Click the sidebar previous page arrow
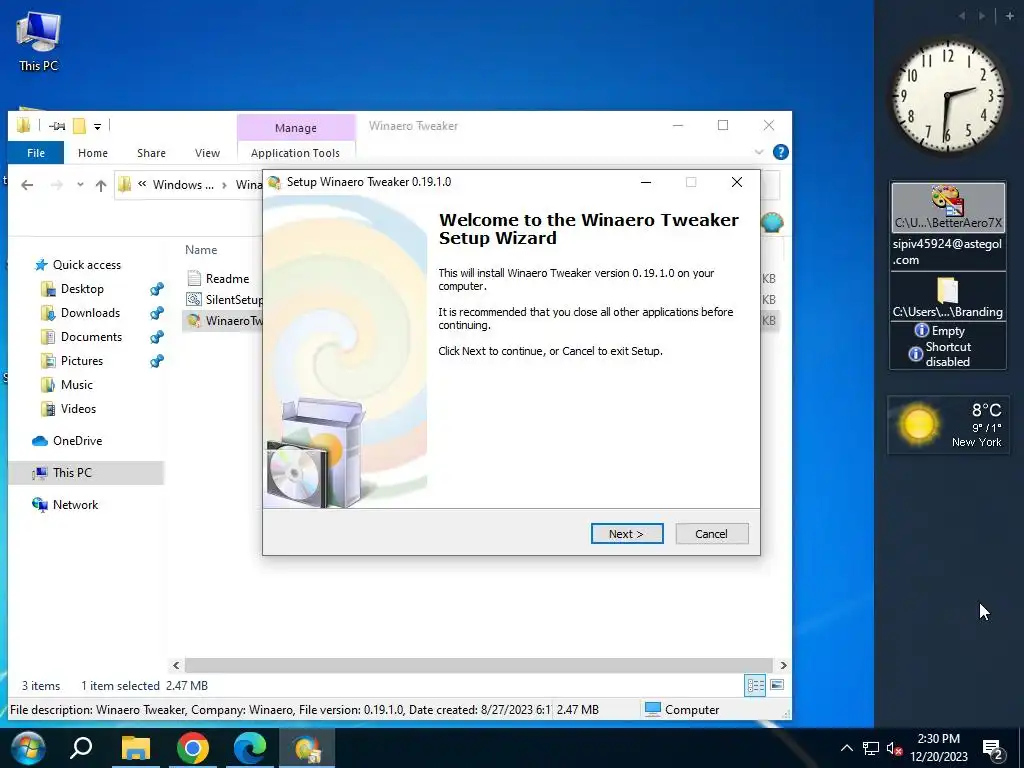The height and width of the screenshot is (768, 1024). point(962,16)
